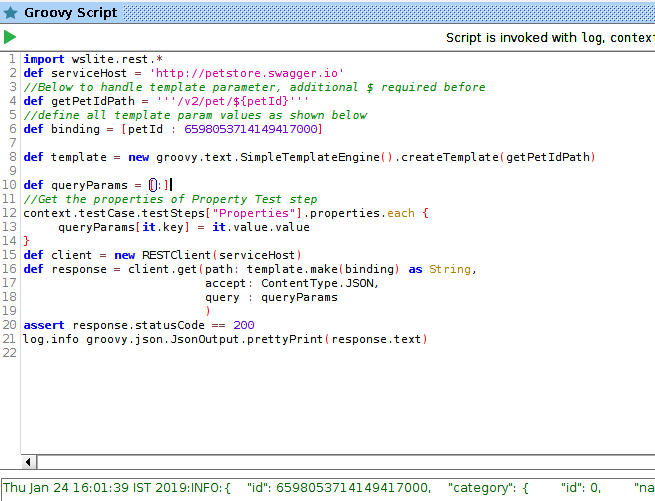Select the Groovy Script title label
Viewport: 655px width, 501px height.
(70, 13)
